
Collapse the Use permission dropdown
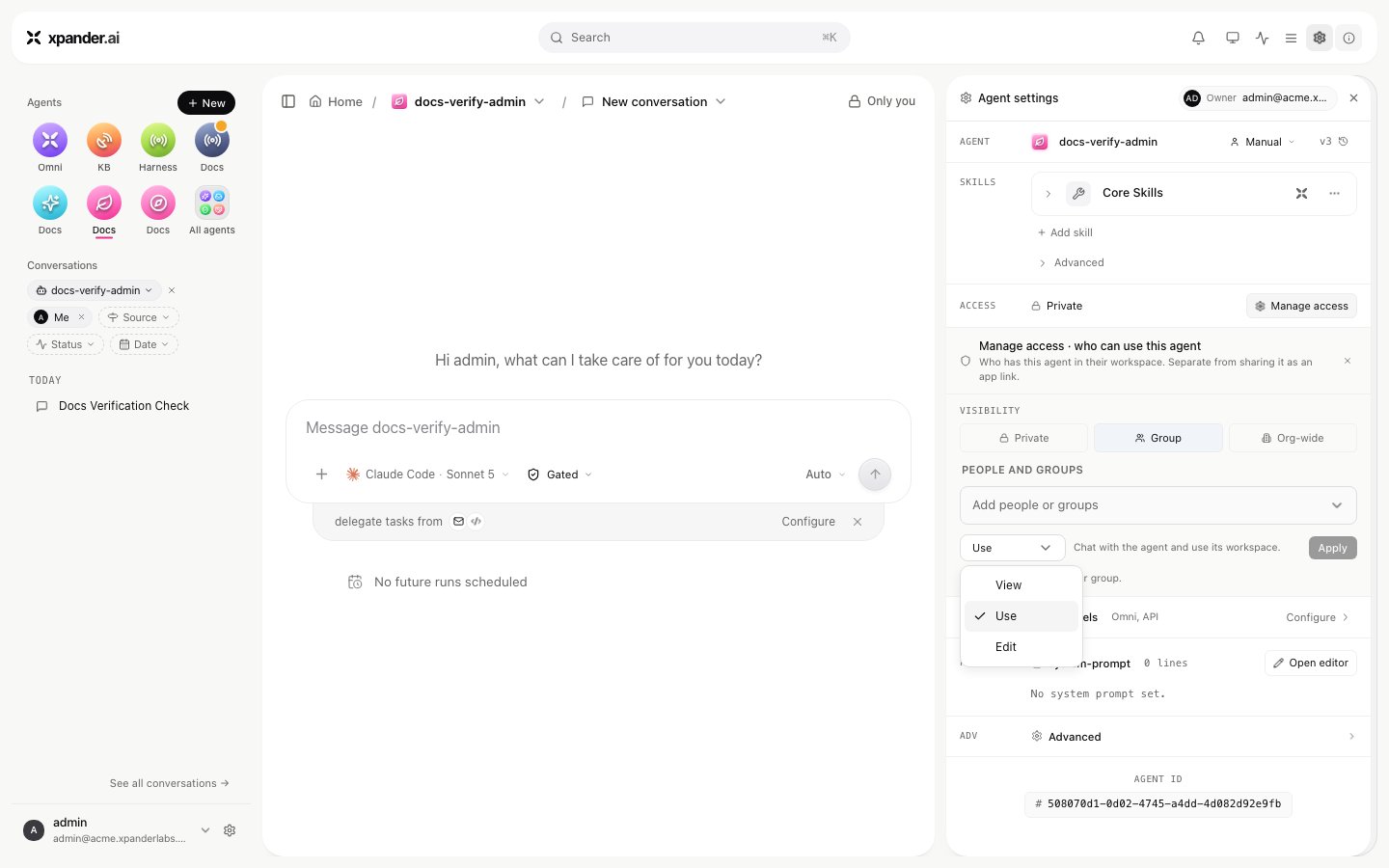coord(1013,548)
